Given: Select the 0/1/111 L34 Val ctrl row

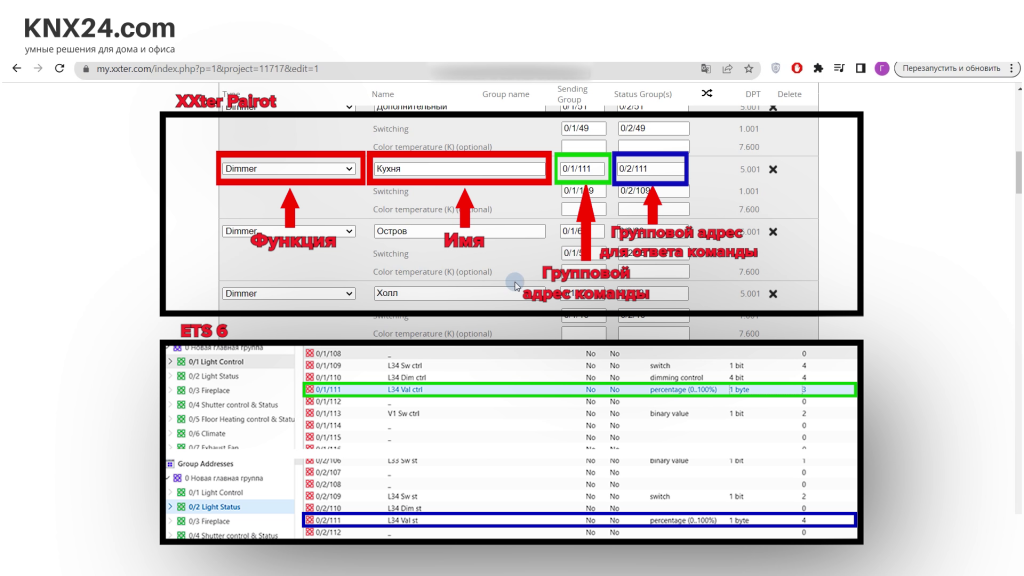Looking at the screenshot, I should click(579, 389).
